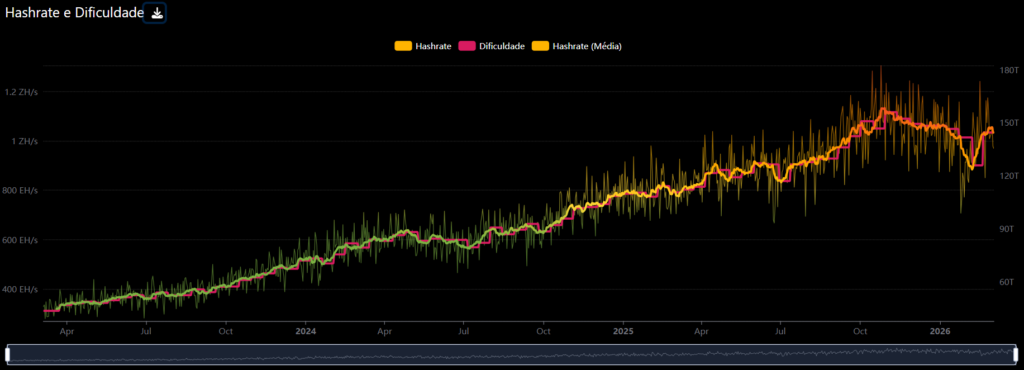This screenshot has height=370, width=1024.
Task: Toggle the Dificuldade series in legend
Action: click(493, 46)
